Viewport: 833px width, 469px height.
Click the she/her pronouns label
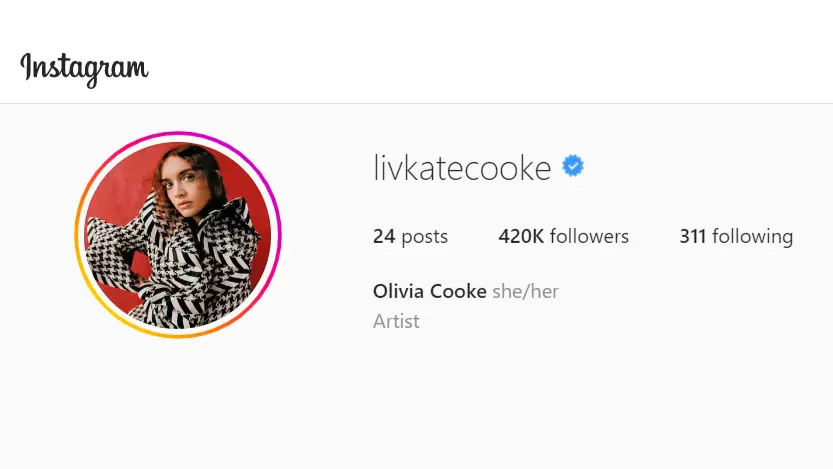tap(525, 291)
